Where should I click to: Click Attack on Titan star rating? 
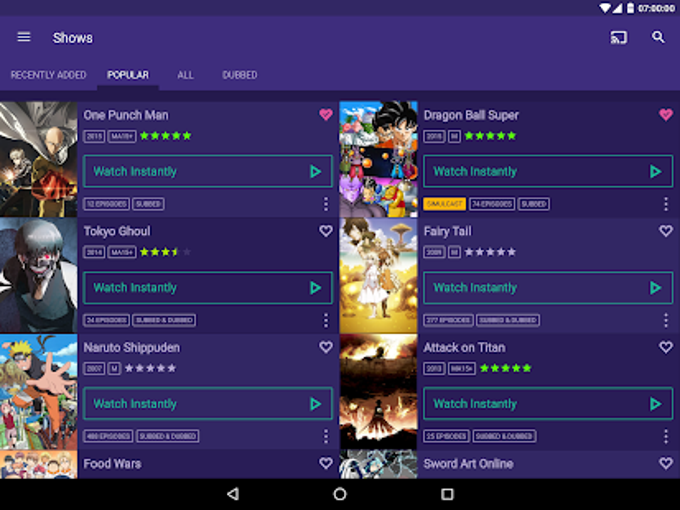[505, 368]
